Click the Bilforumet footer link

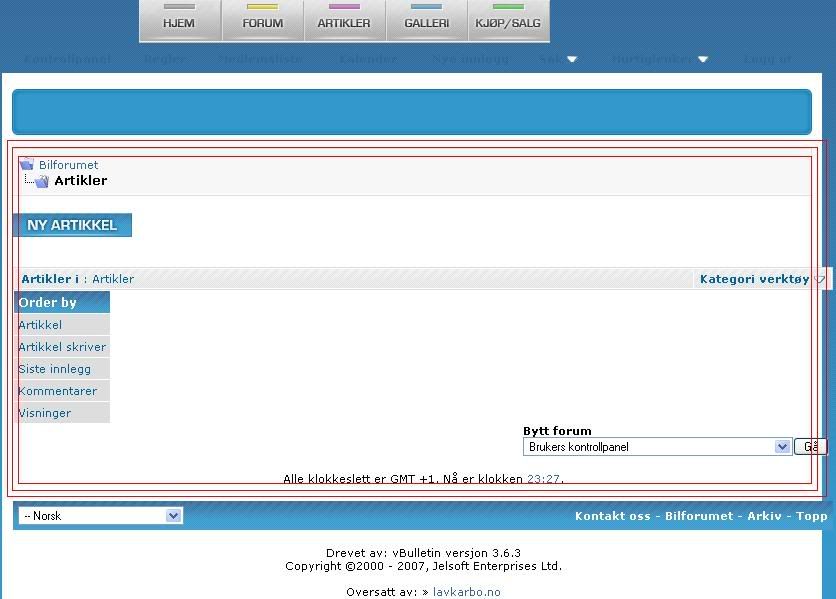(x=699, y=516)
